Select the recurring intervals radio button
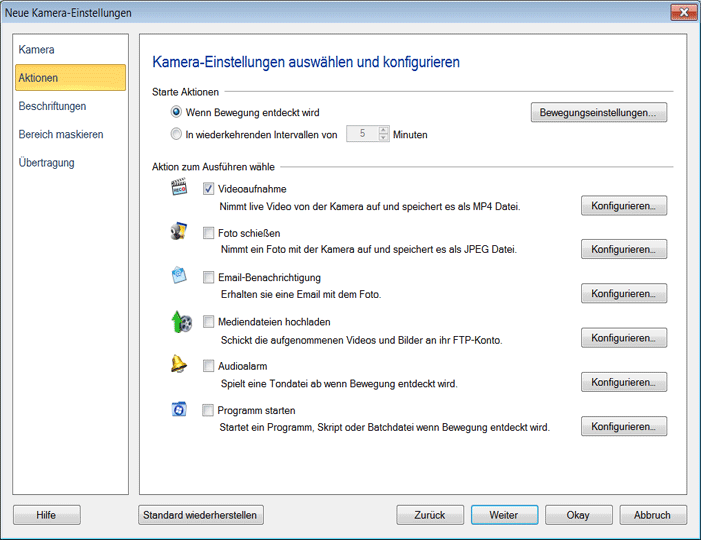Viewport: 701px width, 540px height. click(177, 134)
